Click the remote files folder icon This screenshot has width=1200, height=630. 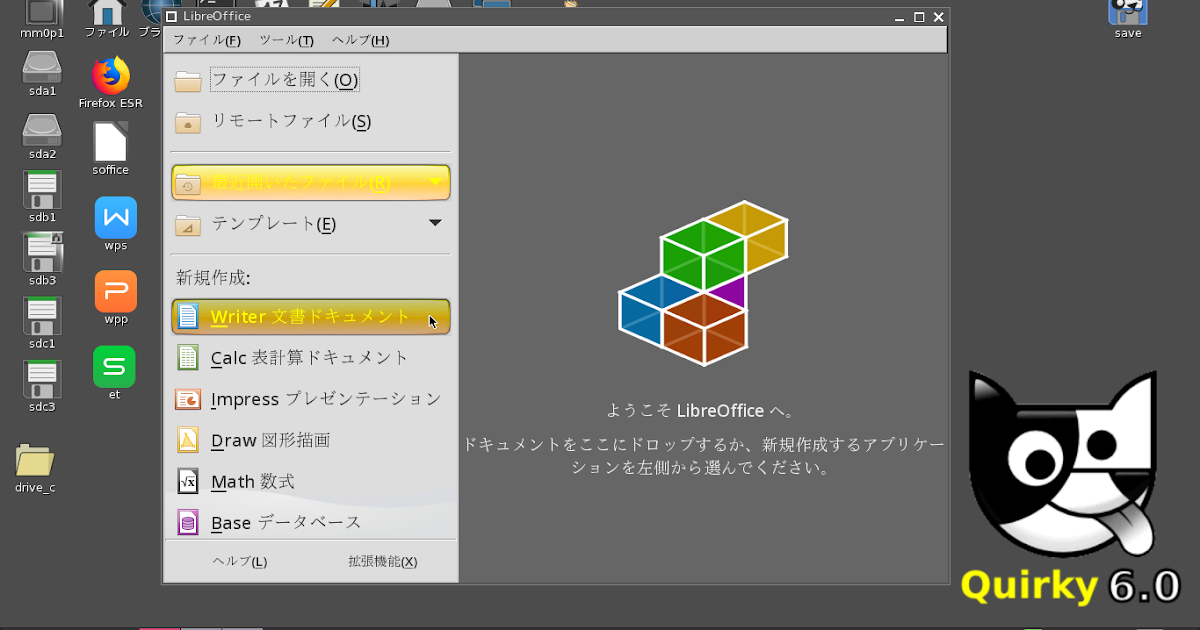pyautogui.click(x=188, y=123)
